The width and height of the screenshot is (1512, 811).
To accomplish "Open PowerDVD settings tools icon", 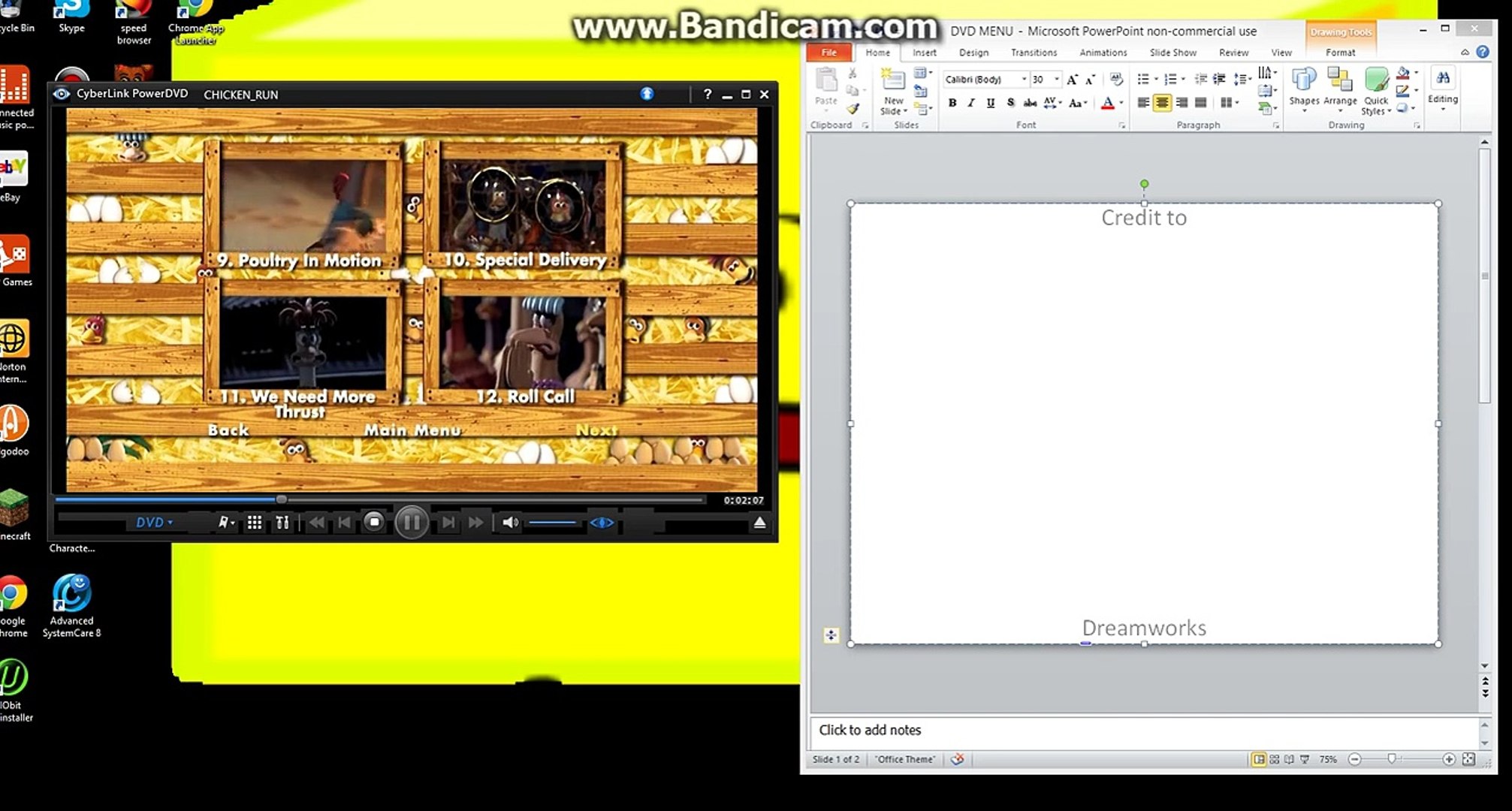I will coord(282,523).
